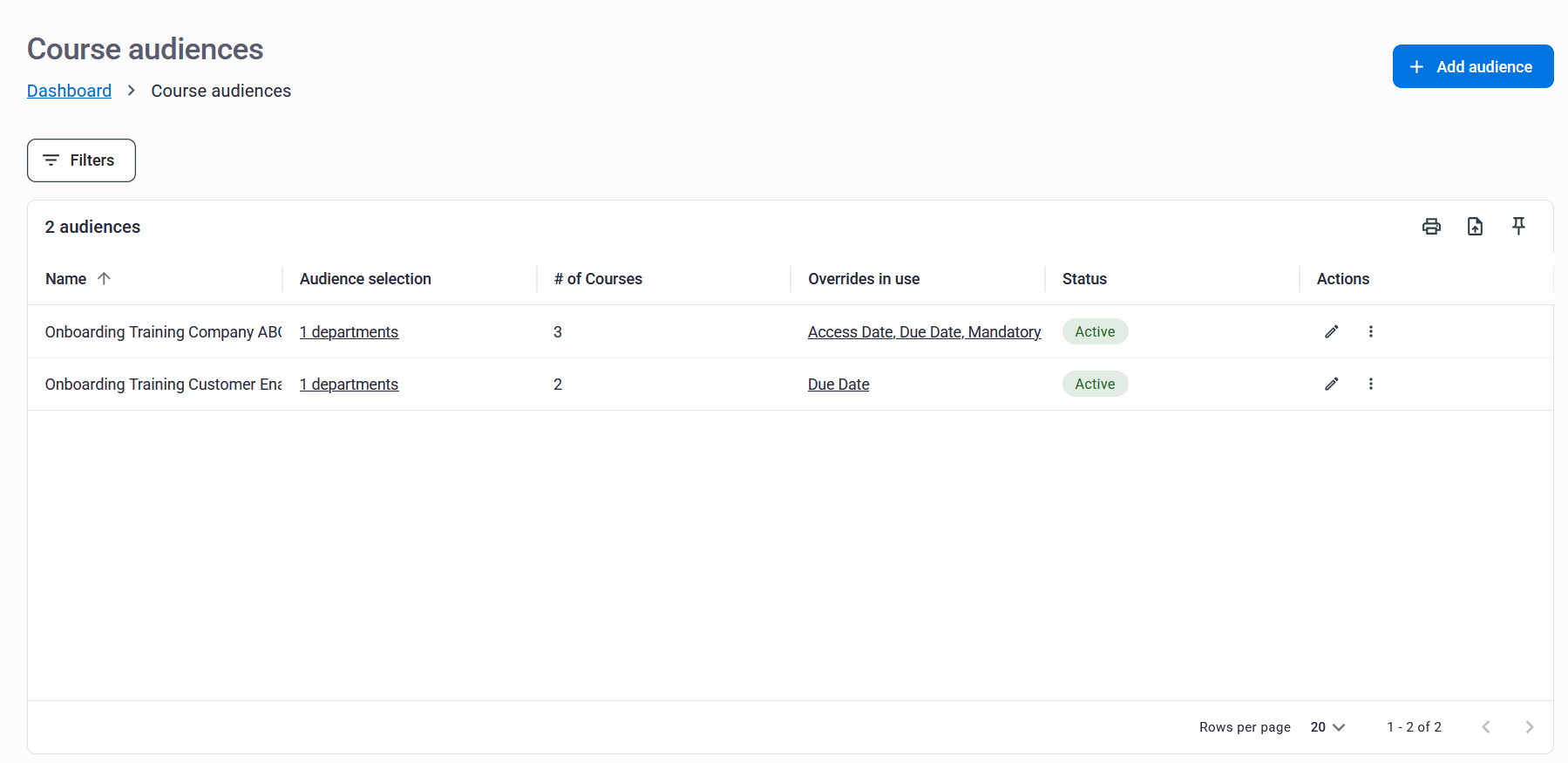Open 1 departments link for Customer row
1568x763 pixels.
click(x=349, y=385)
